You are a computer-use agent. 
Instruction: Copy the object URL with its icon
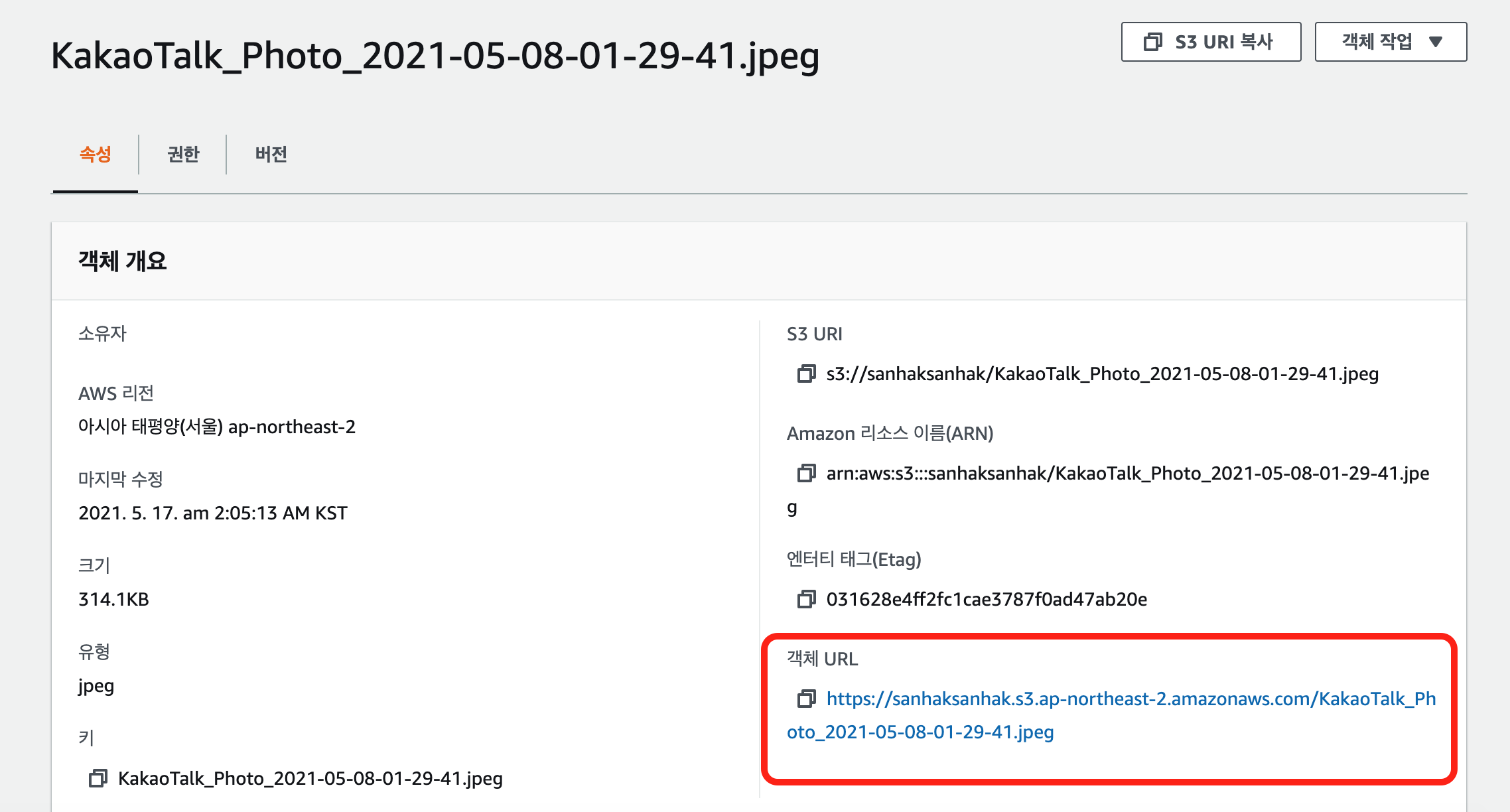806,699
